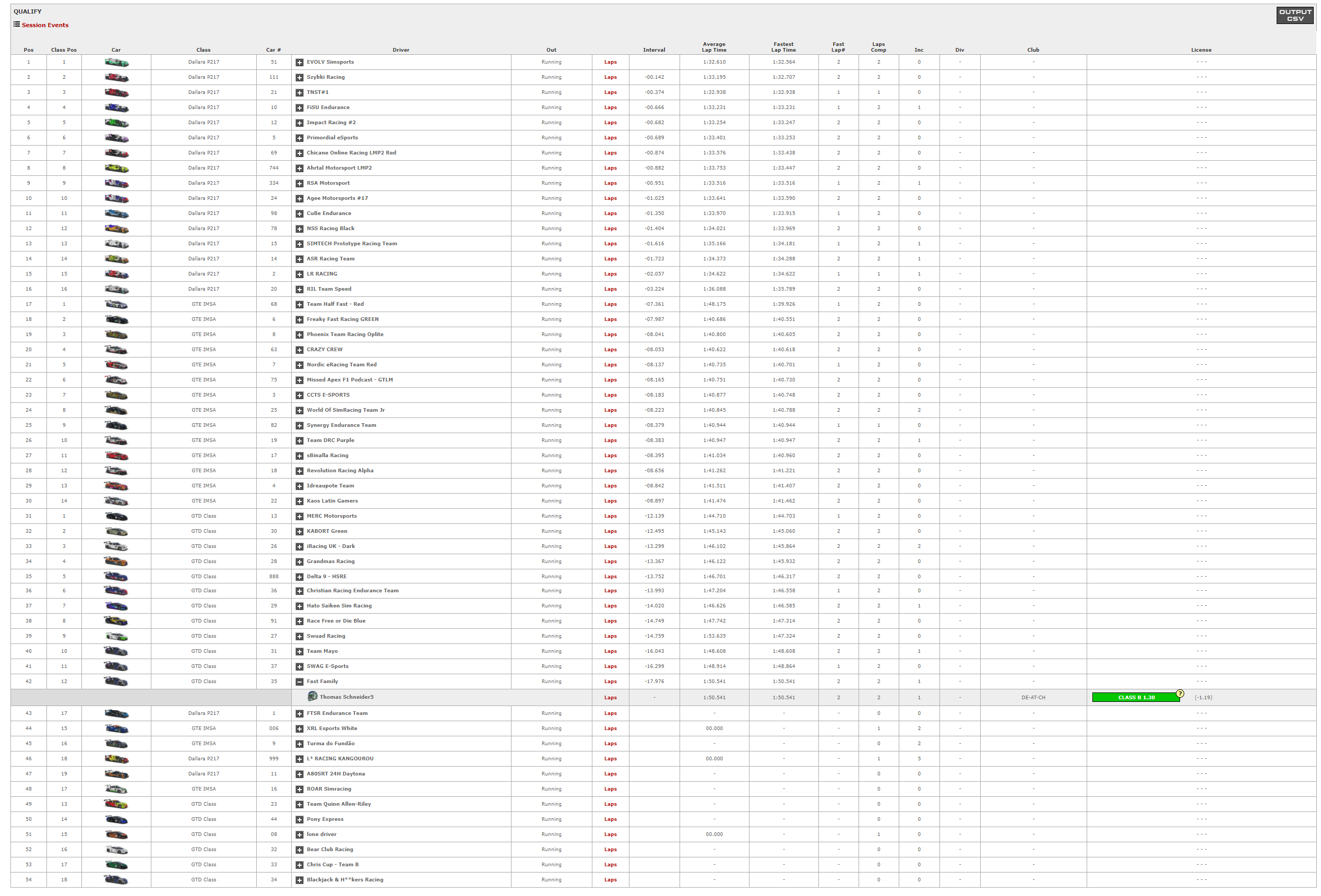Screen dimensions: 1321x896
Task: Click fastest lap time 1:32.564
Action: click(783, 62)
